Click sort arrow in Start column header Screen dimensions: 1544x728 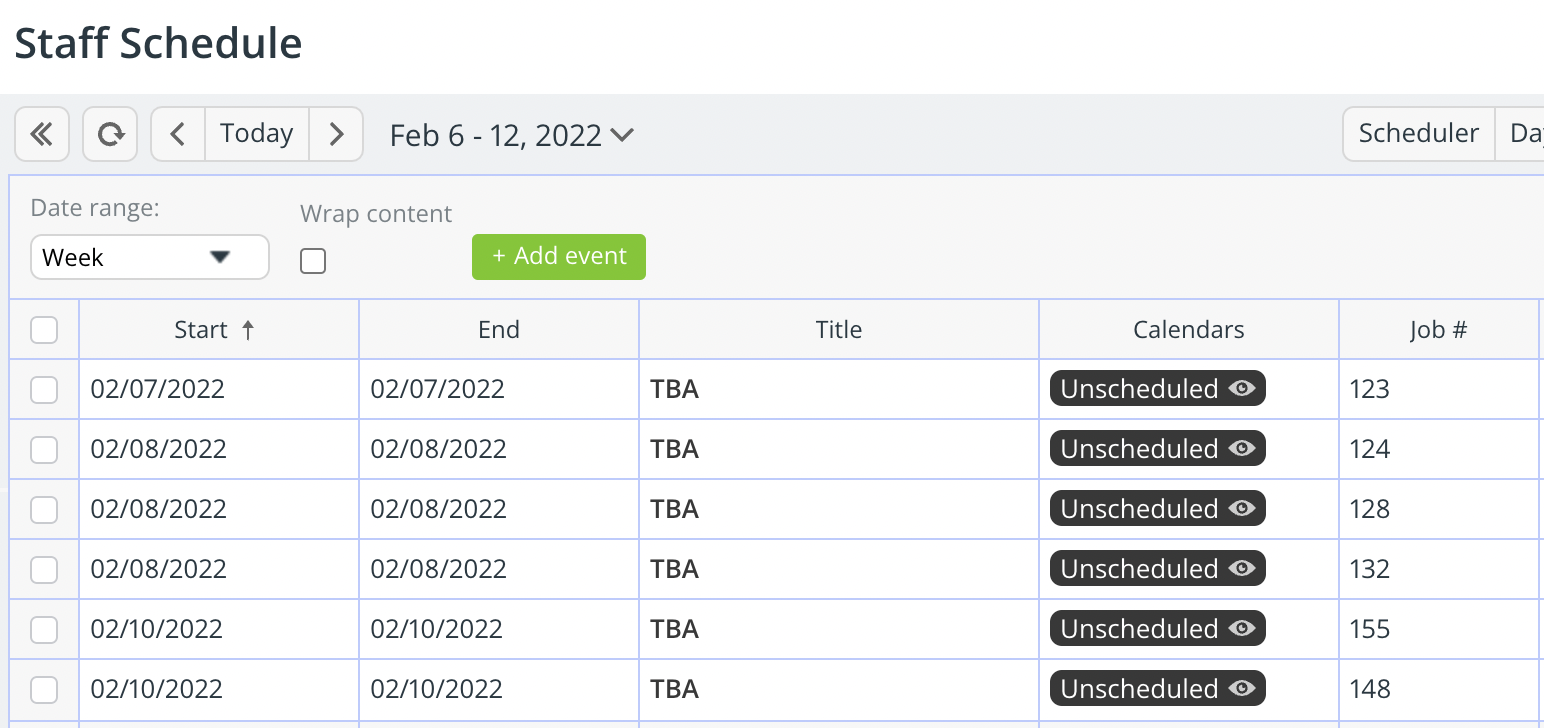click(x=248, y=330)
